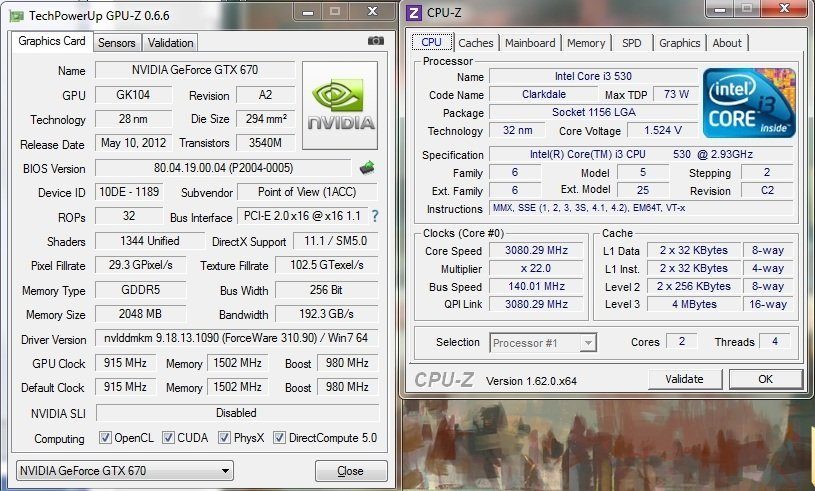Select the CPU tab in CPU-Z
Viewport: 815px width, 491px height.
tap(431, 42)
